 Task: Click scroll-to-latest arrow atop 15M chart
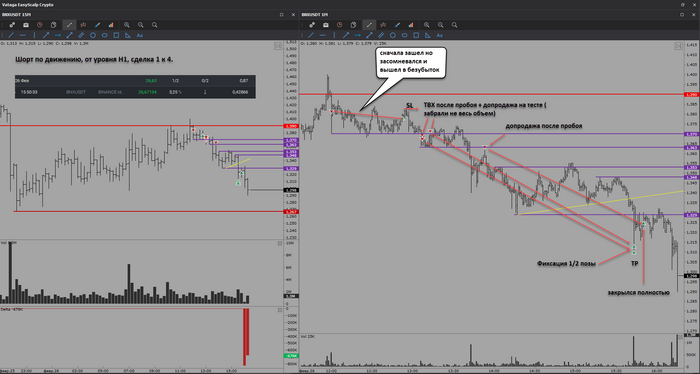(278, 46)
